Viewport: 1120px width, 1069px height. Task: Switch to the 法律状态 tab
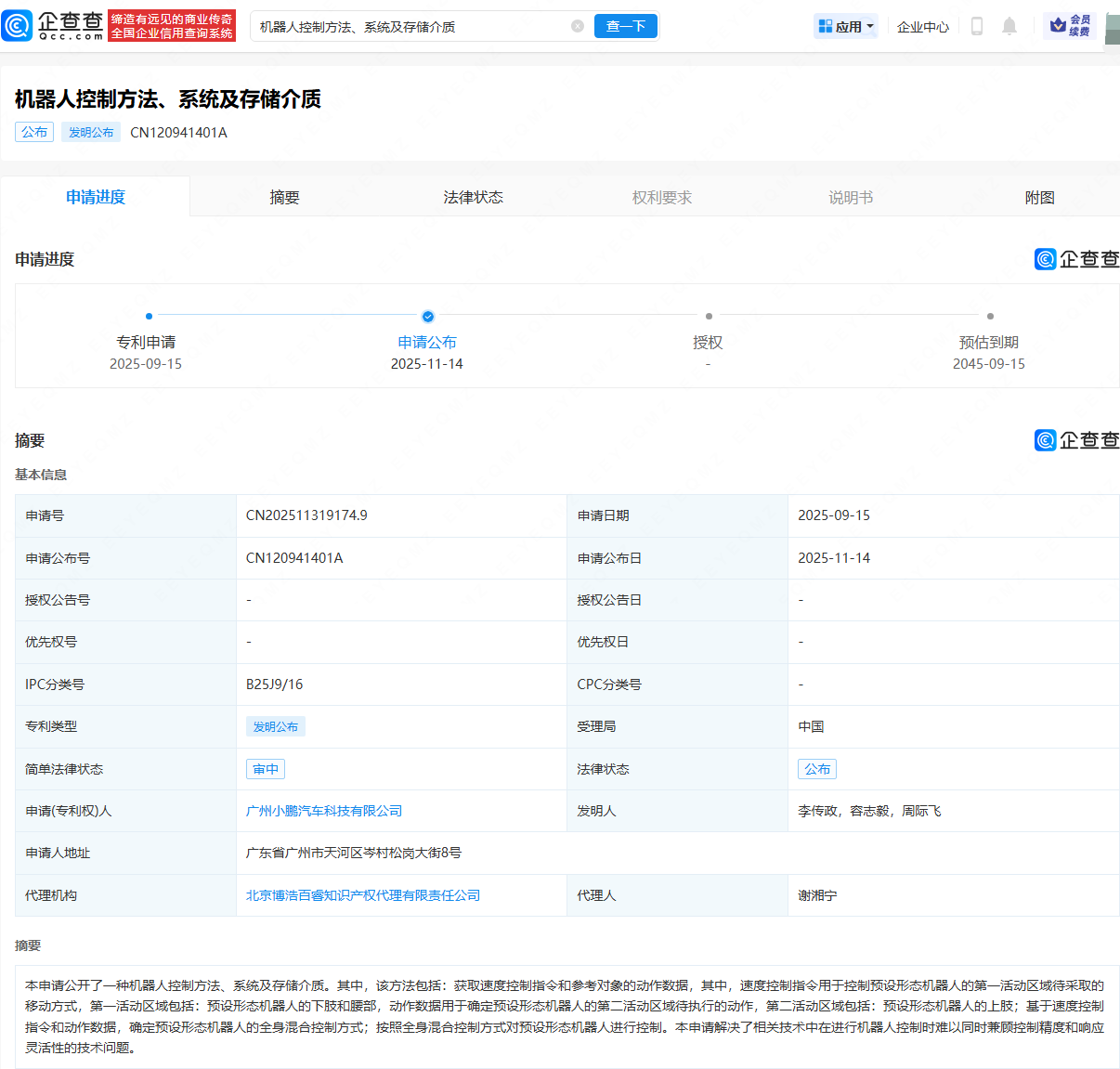pos(473,197)
